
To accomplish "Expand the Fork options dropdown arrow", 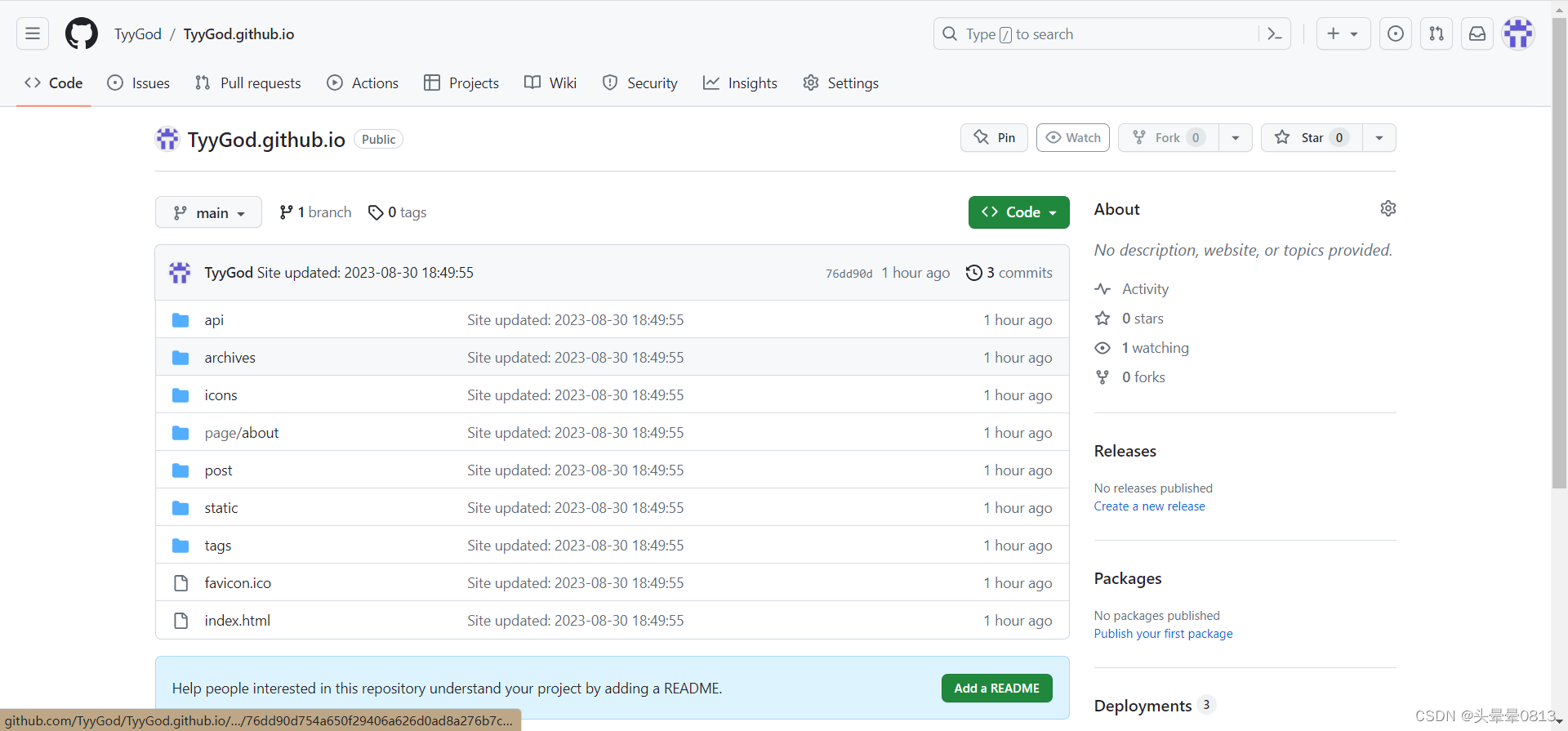I will pyautogui.click(x=1235, y=138).
